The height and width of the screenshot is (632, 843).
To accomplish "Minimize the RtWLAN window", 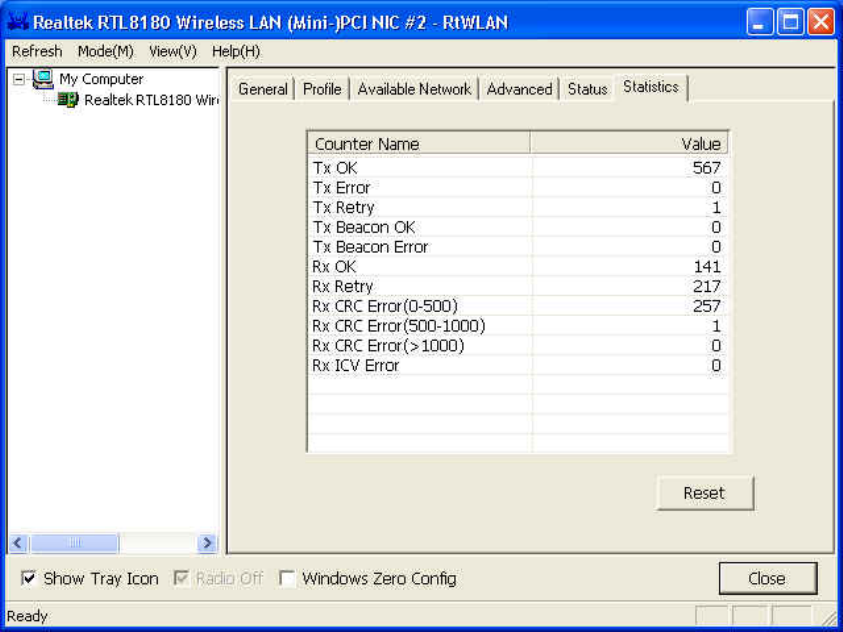I will [x=760, y=23].
